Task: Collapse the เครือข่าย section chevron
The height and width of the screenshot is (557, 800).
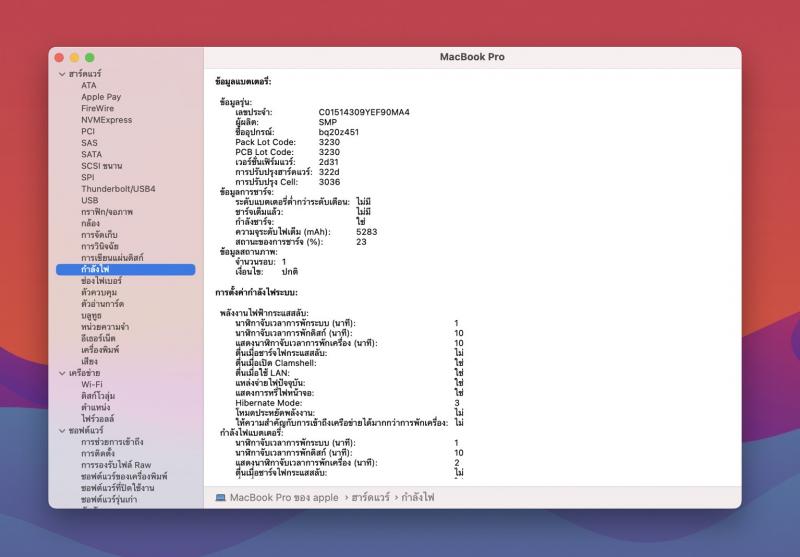Action: (62, 373)
